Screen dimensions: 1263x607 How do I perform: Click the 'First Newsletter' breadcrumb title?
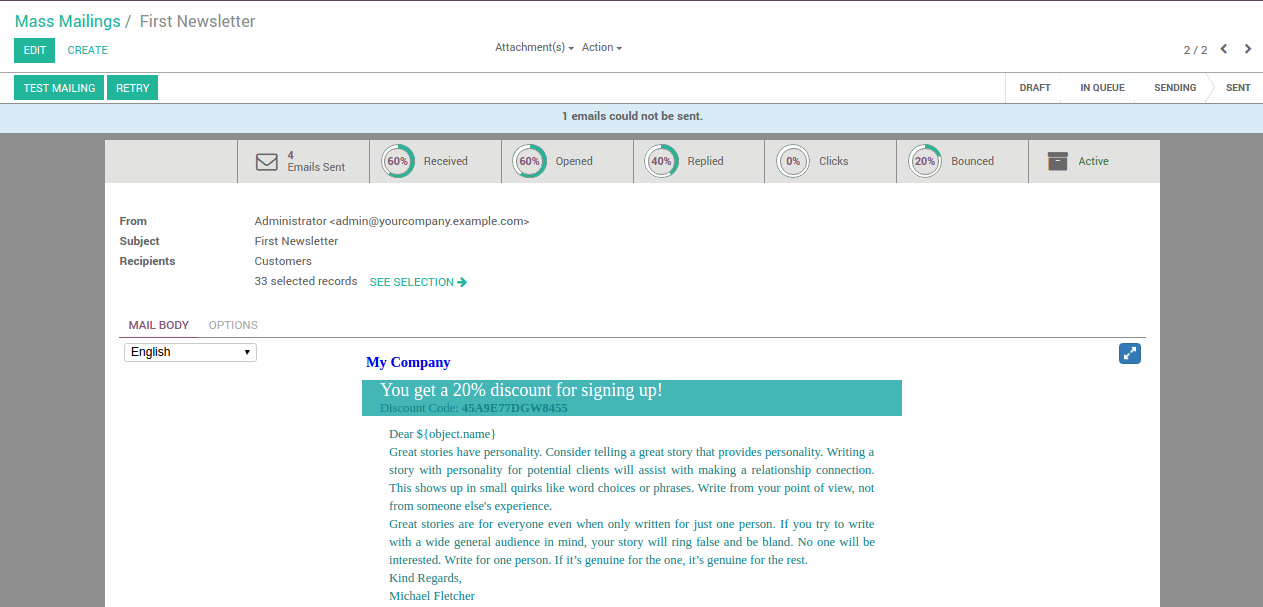coord(197,21)
